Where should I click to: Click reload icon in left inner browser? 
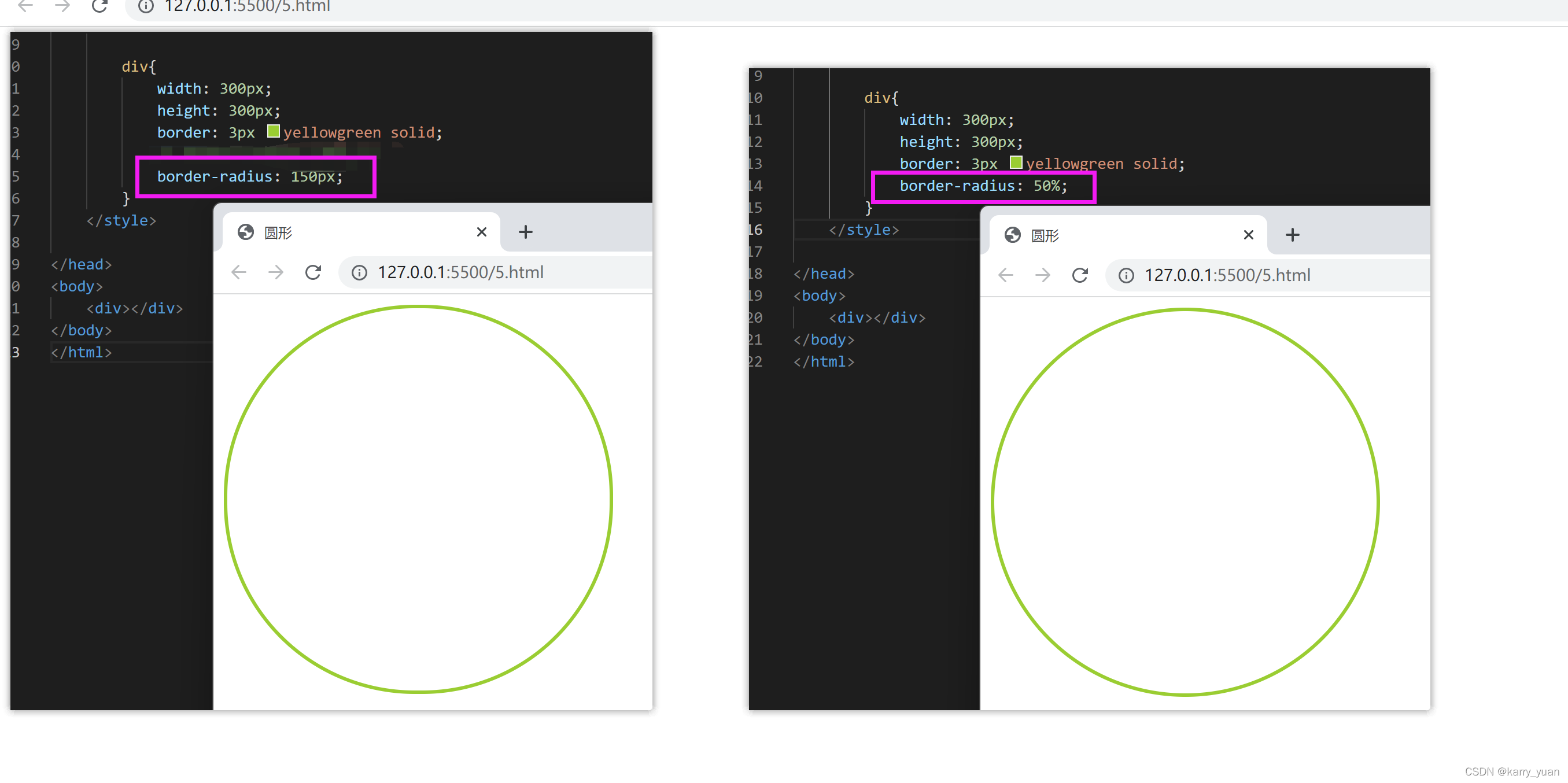click(313, 272)
